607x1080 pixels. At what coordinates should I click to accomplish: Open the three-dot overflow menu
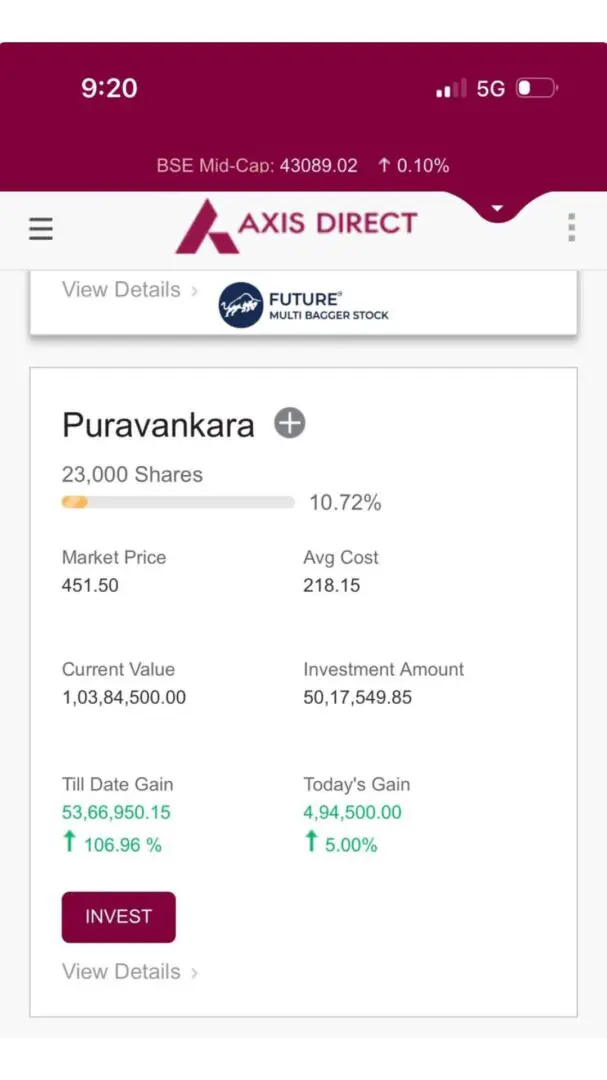click(571, 227)
